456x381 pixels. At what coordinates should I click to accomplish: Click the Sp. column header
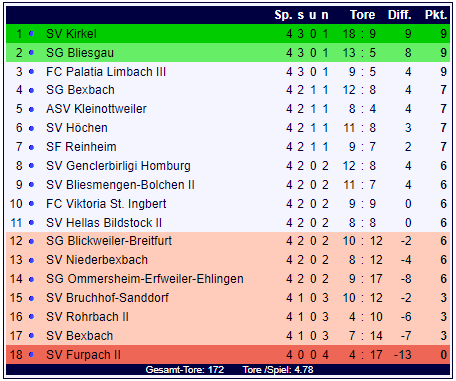(283, 15)
